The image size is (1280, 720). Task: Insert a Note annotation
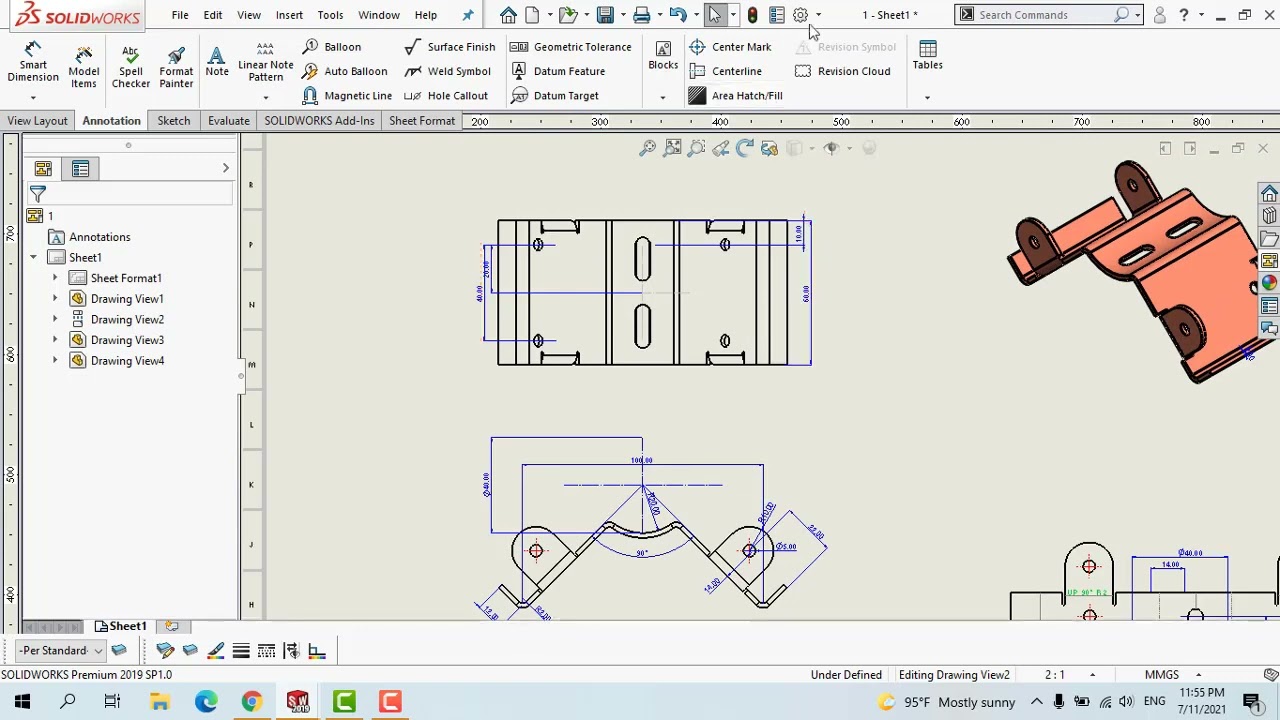pos(217,61)
